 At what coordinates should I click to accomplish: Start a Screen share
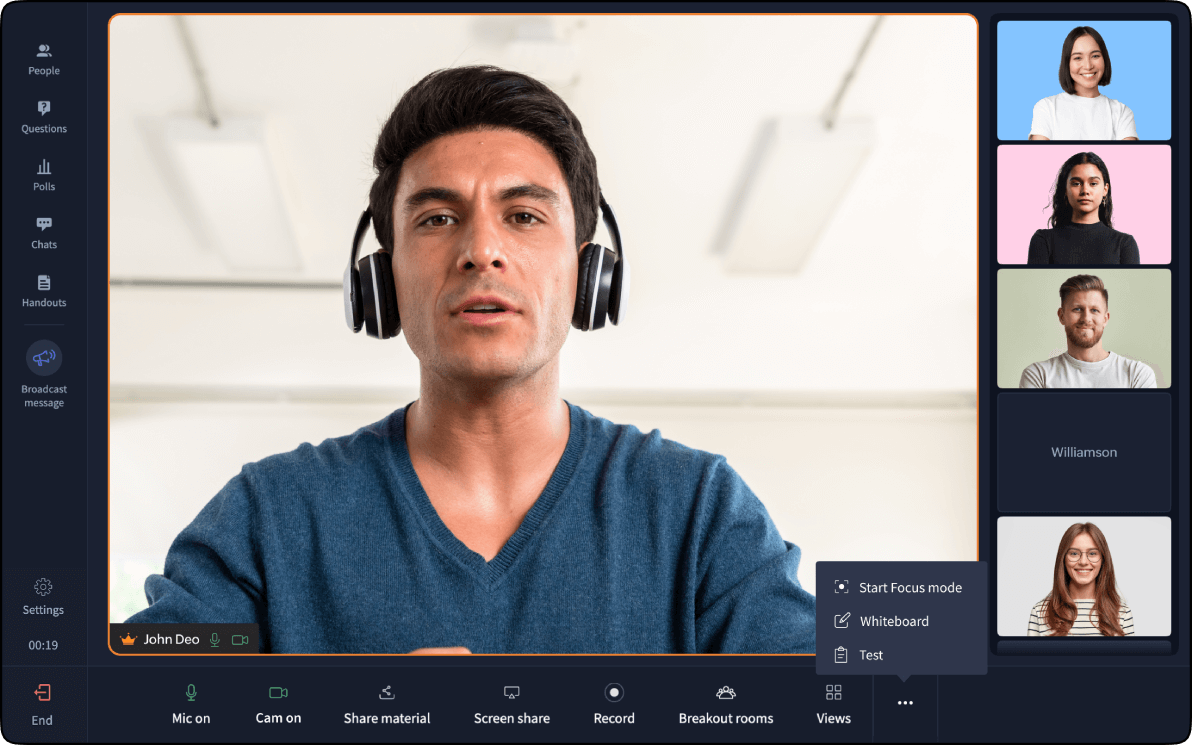coord(512,703)
